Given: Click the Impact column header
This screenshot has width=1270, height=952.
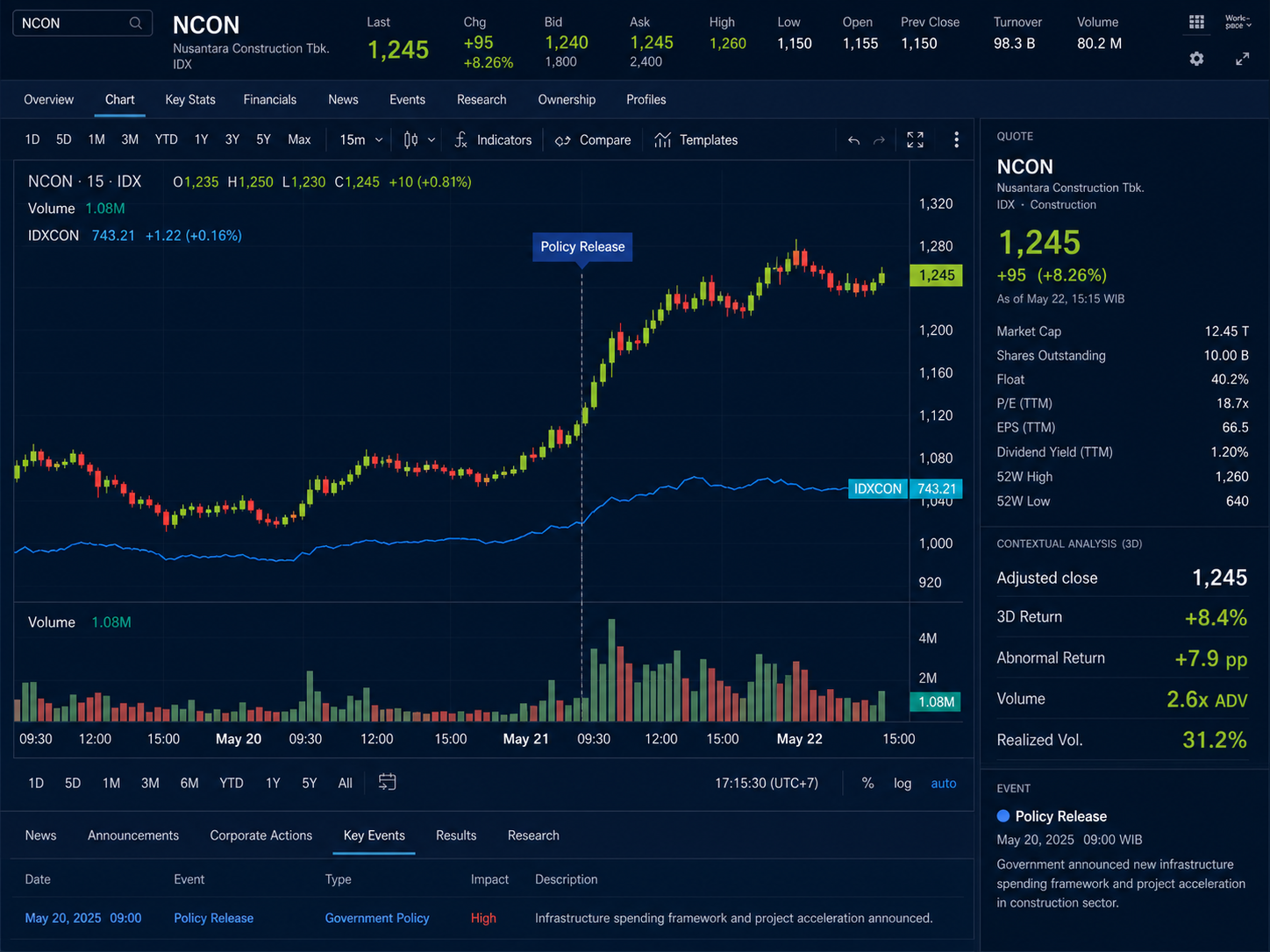Looking at the screenshot, I should pos(489,879).
